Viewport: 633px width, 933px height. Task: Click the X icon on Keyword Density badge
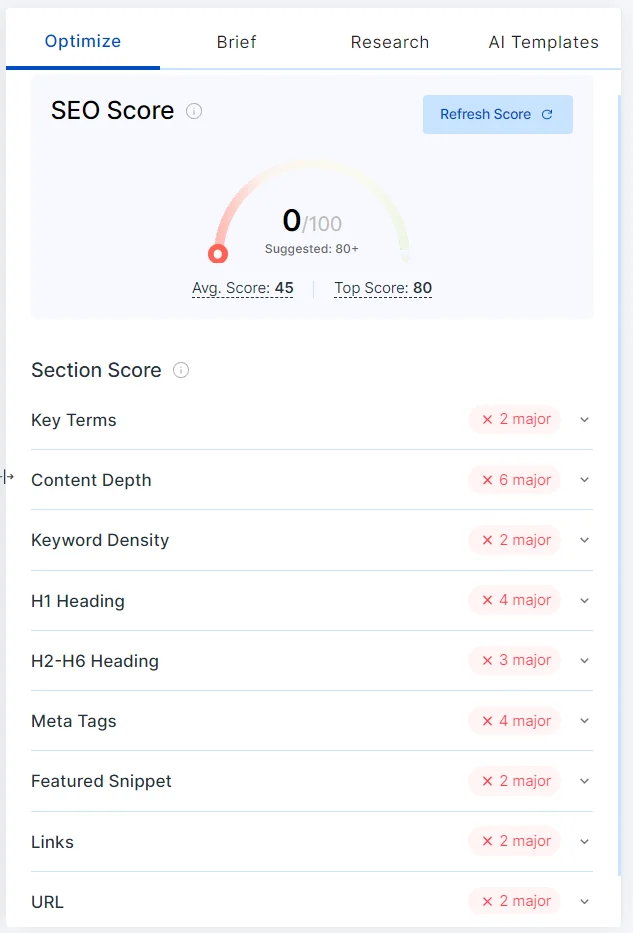[486, 539]
